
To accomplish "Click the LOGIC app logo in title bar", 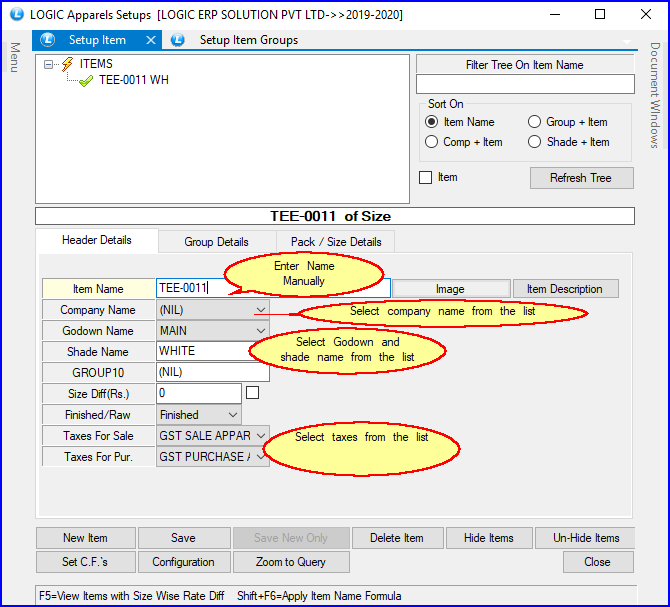I will tap(17, 14).
